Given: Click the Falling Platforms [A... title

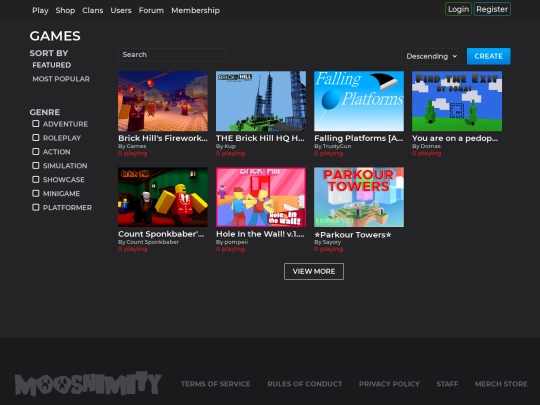Looking at the screenshot, I should tap(359, 138).
